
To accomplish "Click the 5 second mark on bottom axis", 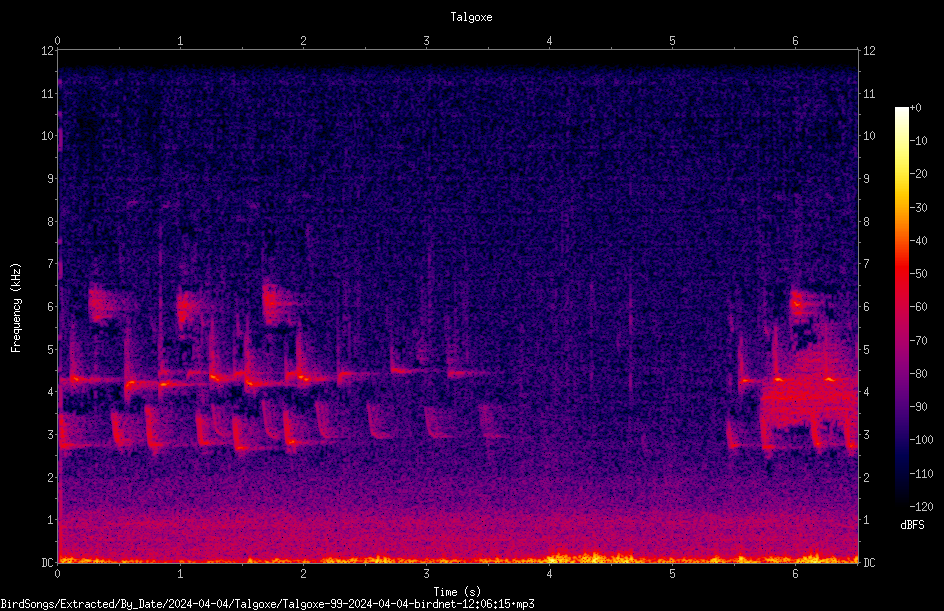I will [672, 574].
